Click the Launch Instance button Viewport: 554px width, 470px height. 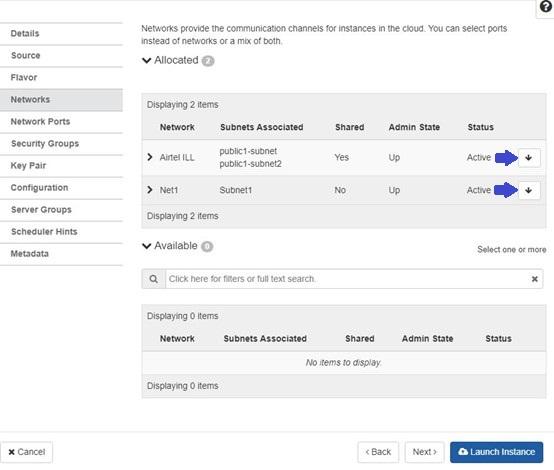(496, 452)
